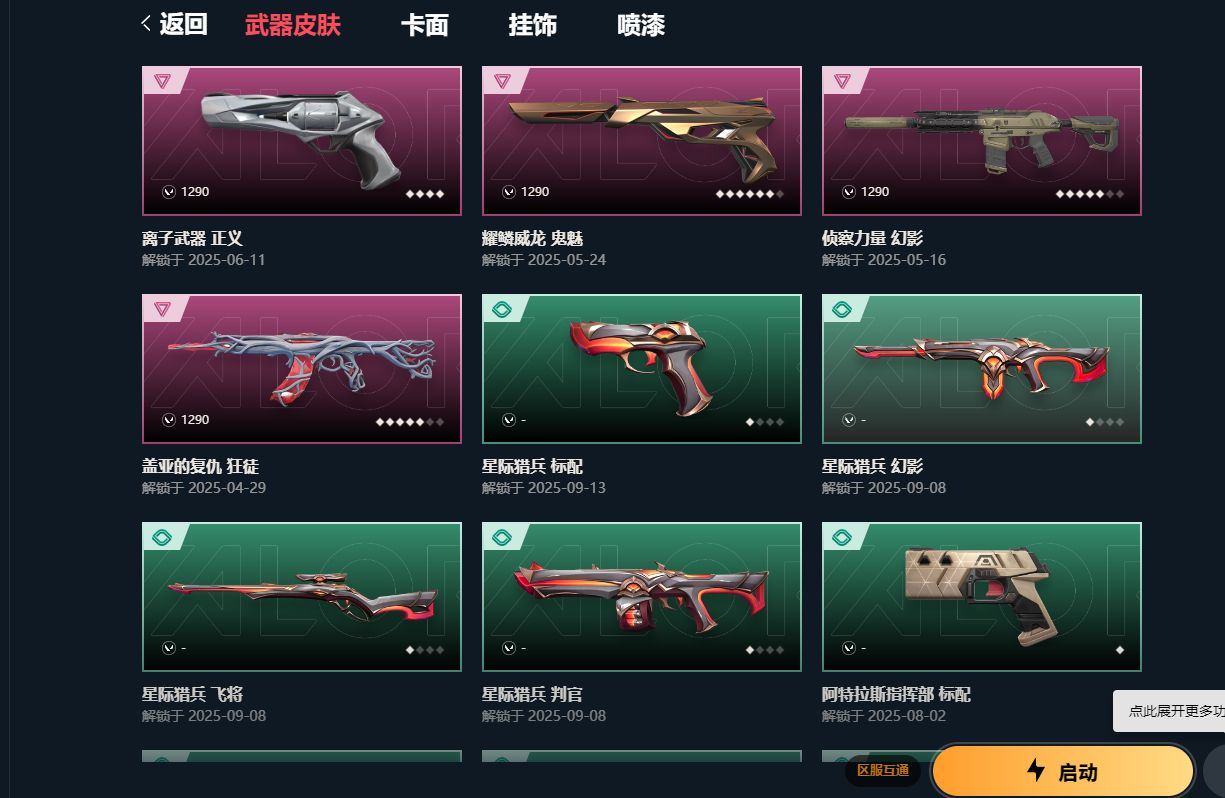Select the 喷漆 tab
The height and width of the screenshot is (798, 1225).
[641, 25]
